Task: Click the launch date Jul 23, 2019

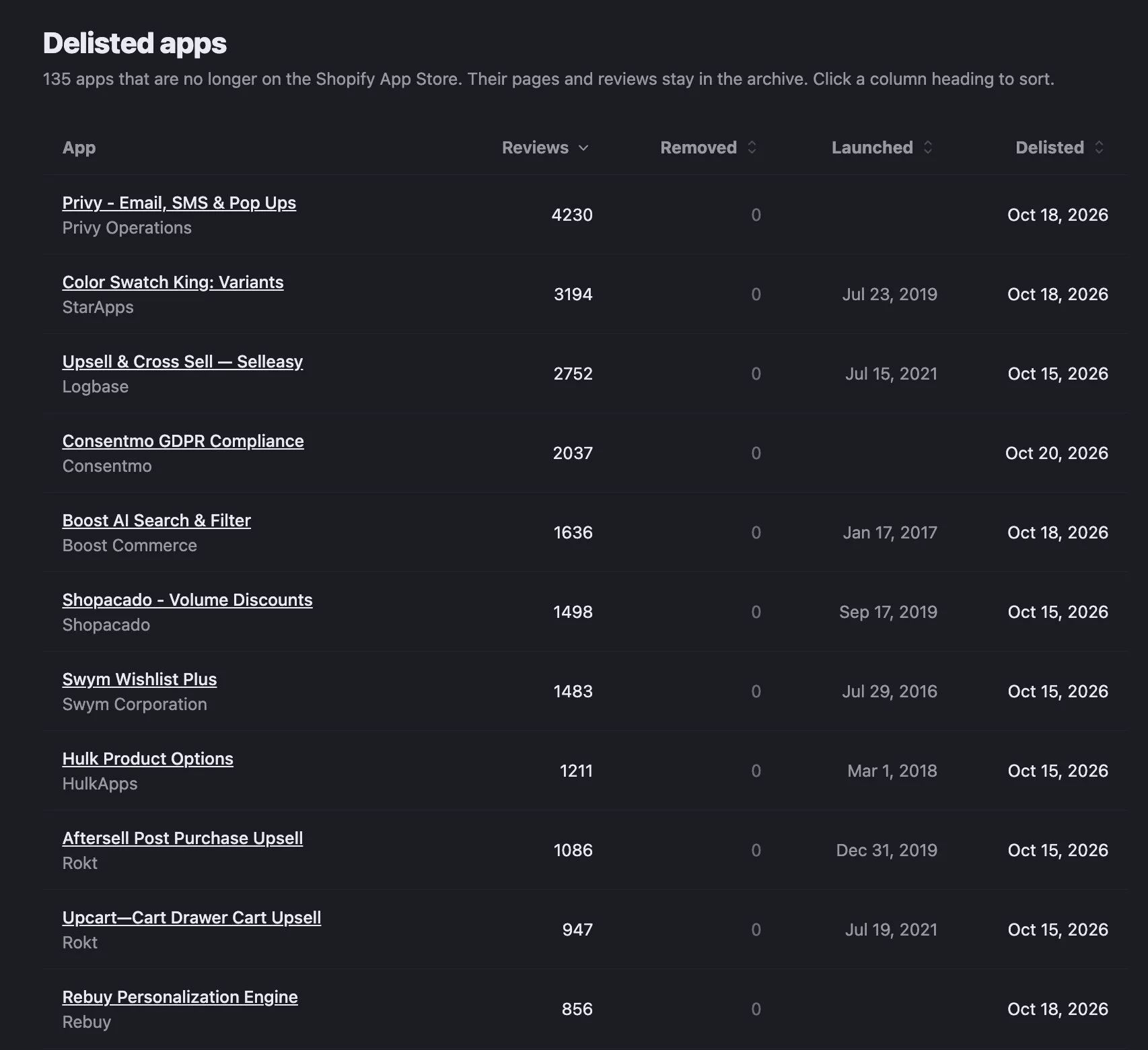Action: tap(890, 294)
